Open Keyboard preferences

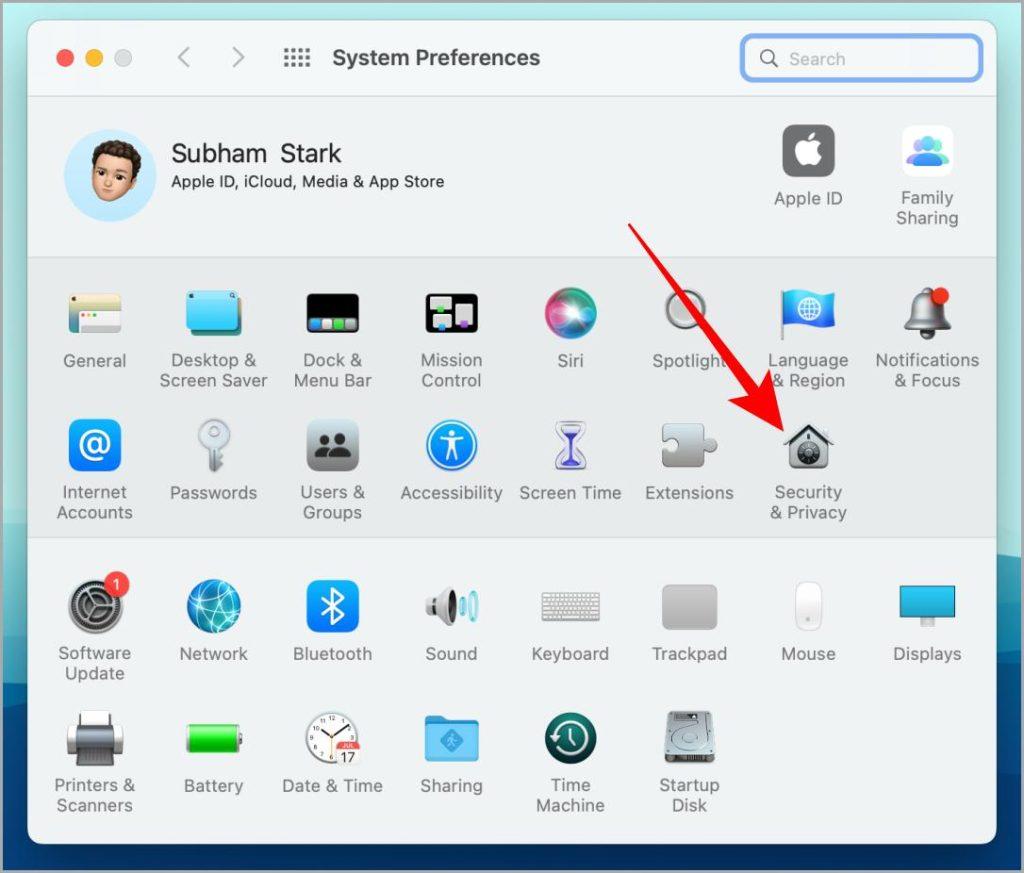click(x=570, y=606)
